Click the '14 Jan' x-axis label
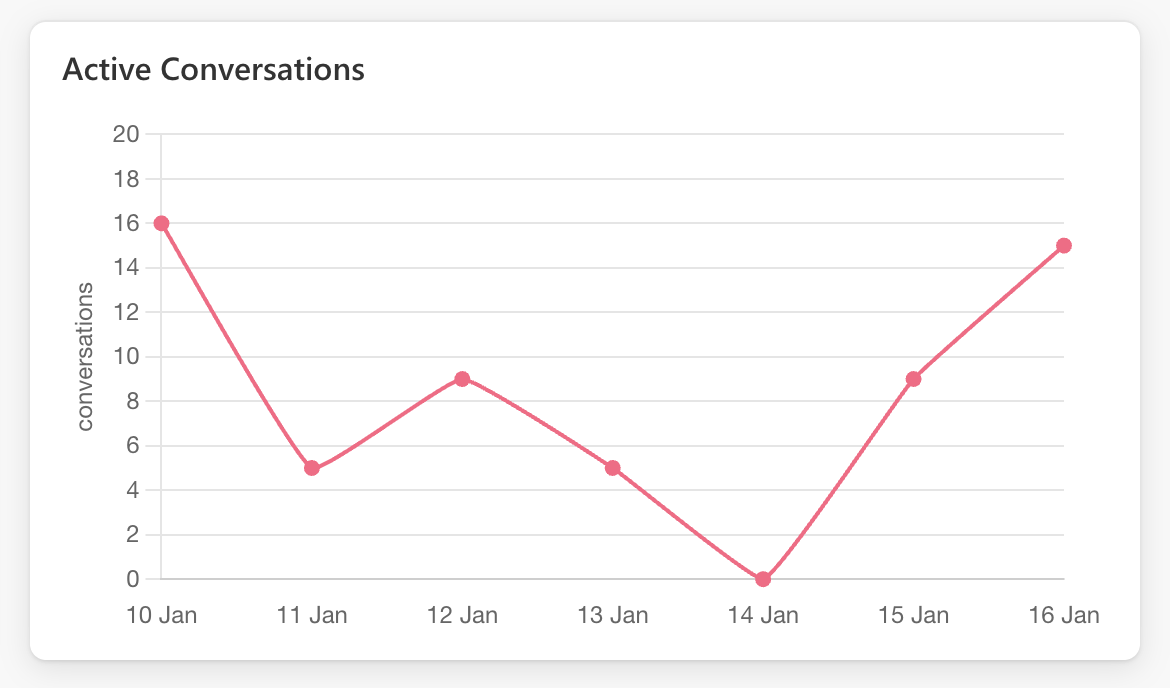 pos(763,615)
